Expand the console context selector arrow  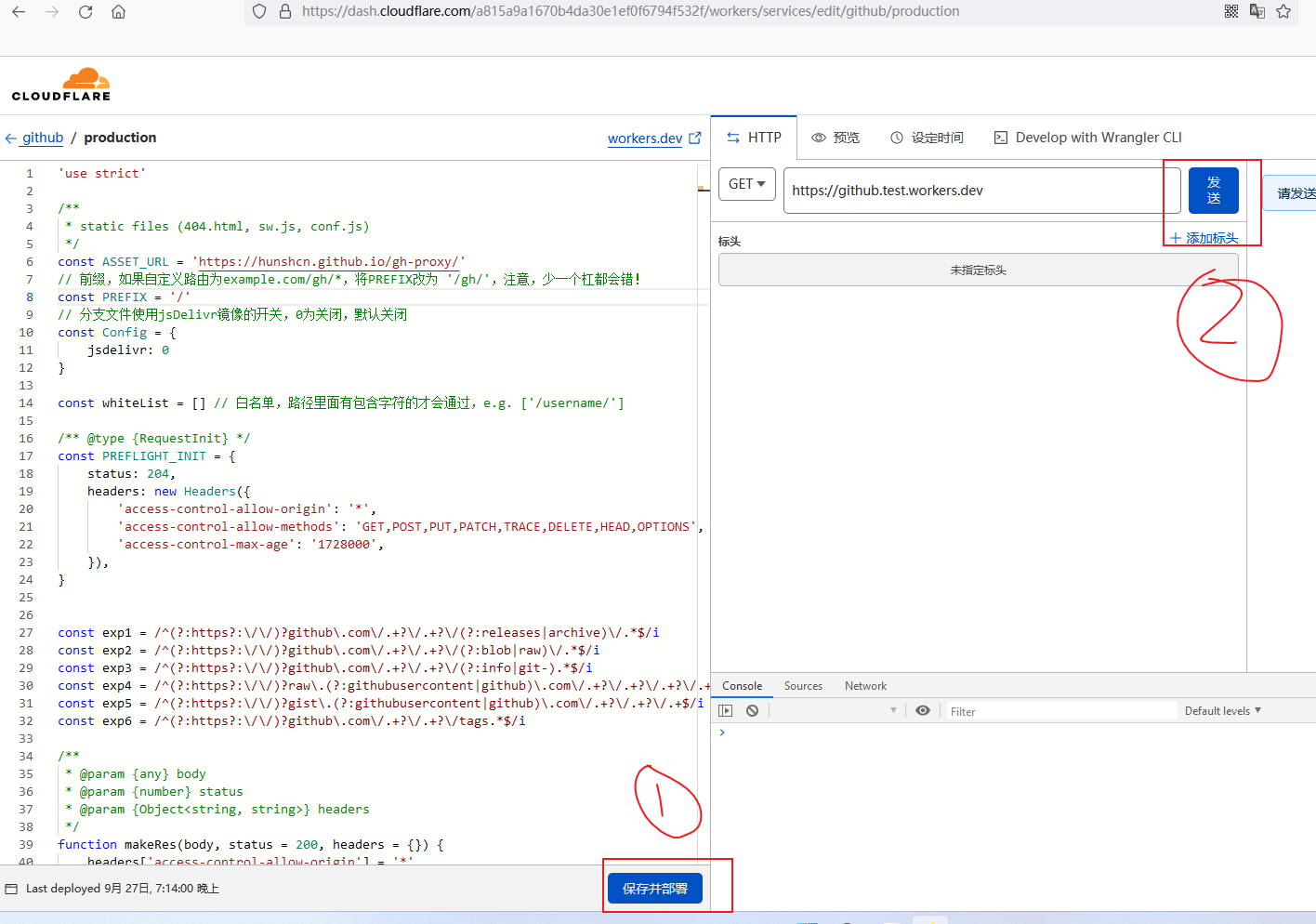pos(893,710)
